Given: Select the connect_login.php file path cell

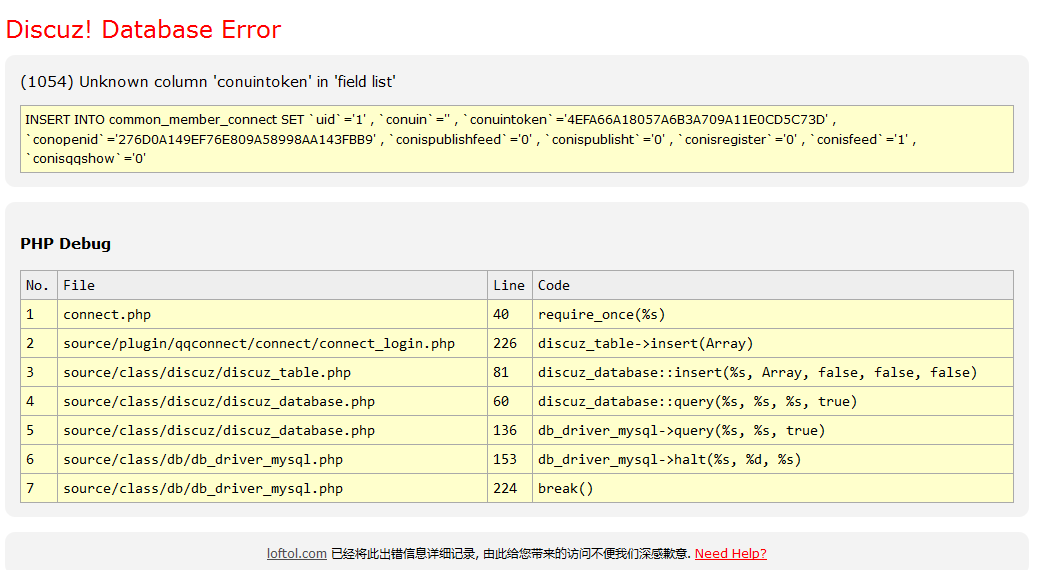Looking at the screenshot, I should click(x=272, y=343).
